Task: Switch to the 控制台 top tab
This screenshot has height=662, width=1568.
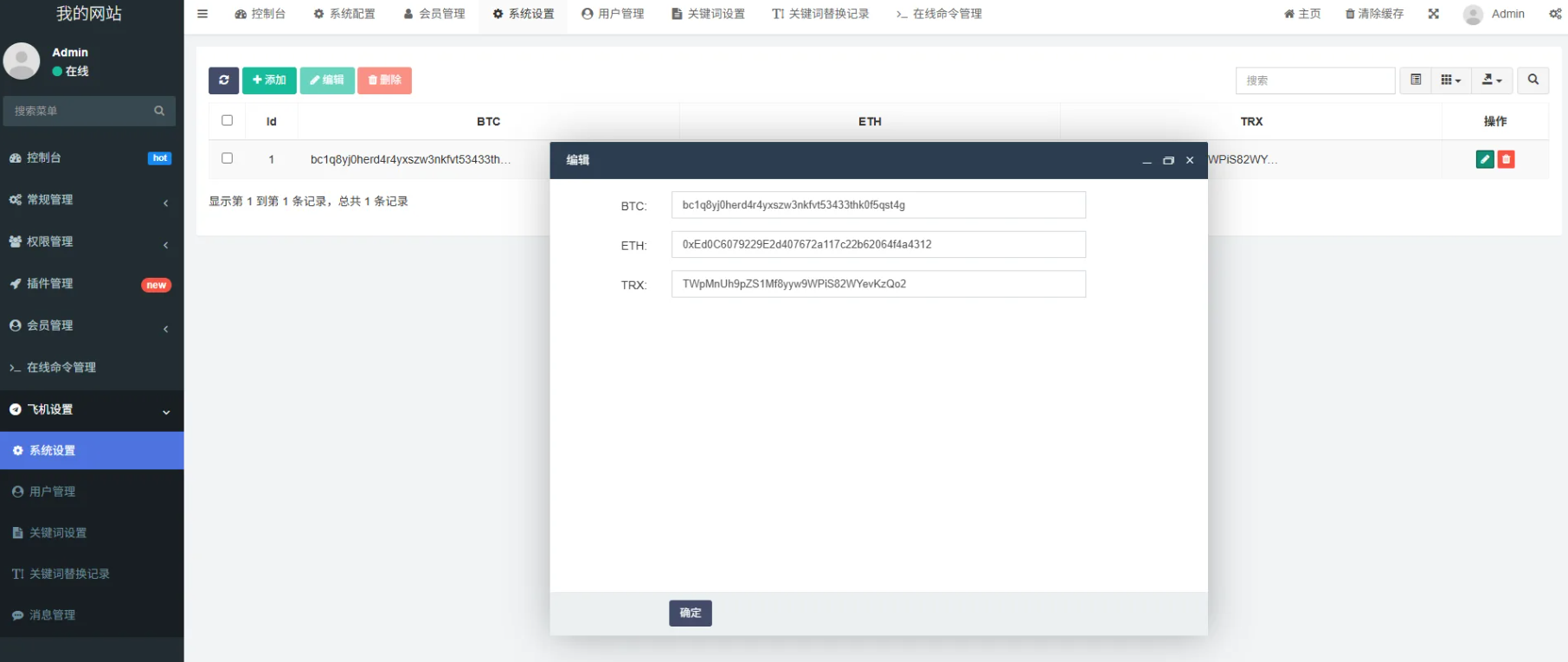Action: 260,14
